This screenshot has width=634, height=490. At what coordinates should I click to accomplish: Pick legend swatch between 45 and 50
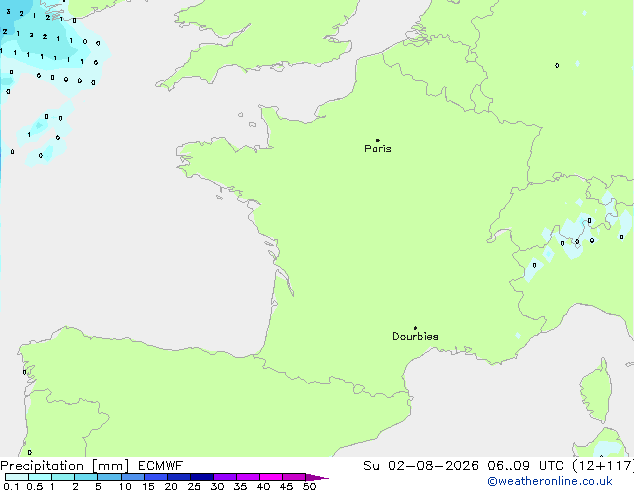[294, 477]
